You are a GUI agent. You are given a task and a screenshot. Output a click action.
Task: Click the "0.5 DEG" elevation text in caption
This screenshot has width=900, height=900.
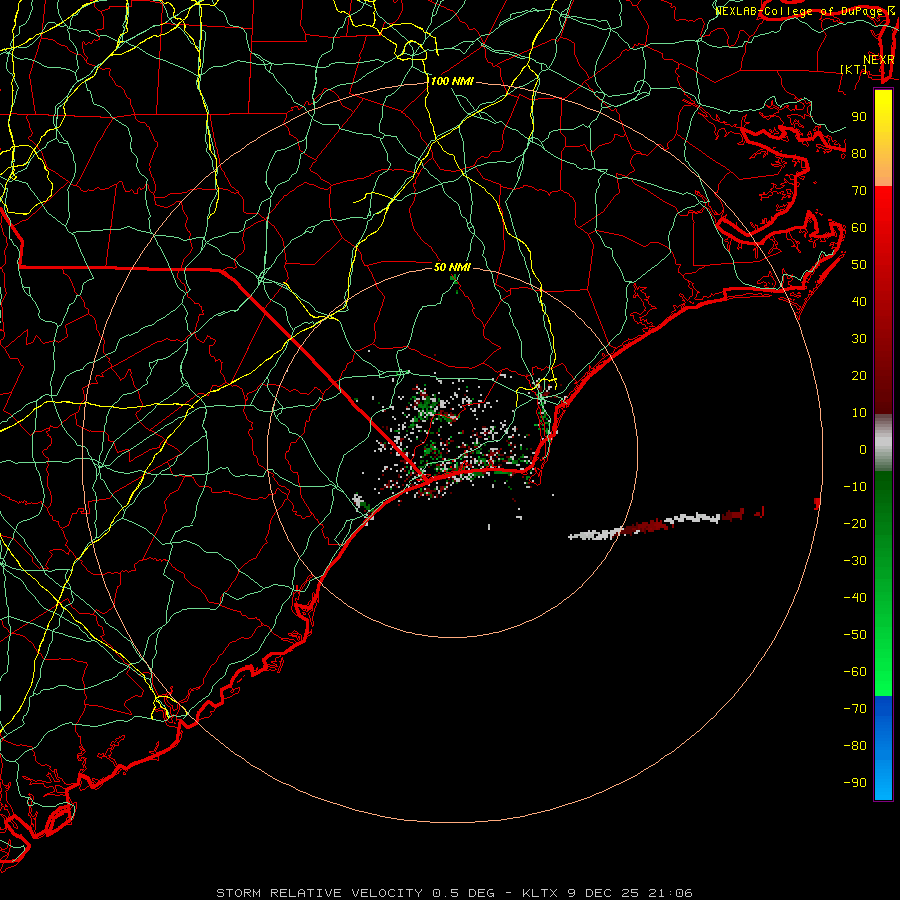pos(463,893)
